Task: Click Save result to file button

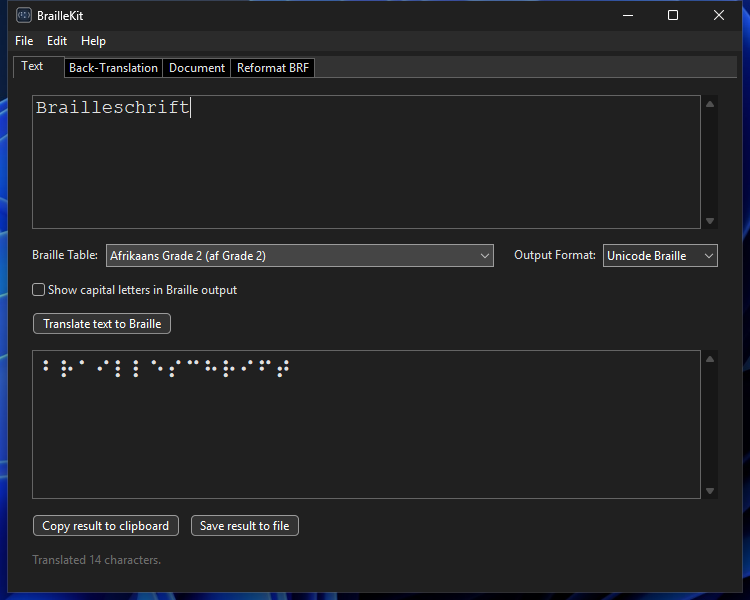Action: pos(244,526)
